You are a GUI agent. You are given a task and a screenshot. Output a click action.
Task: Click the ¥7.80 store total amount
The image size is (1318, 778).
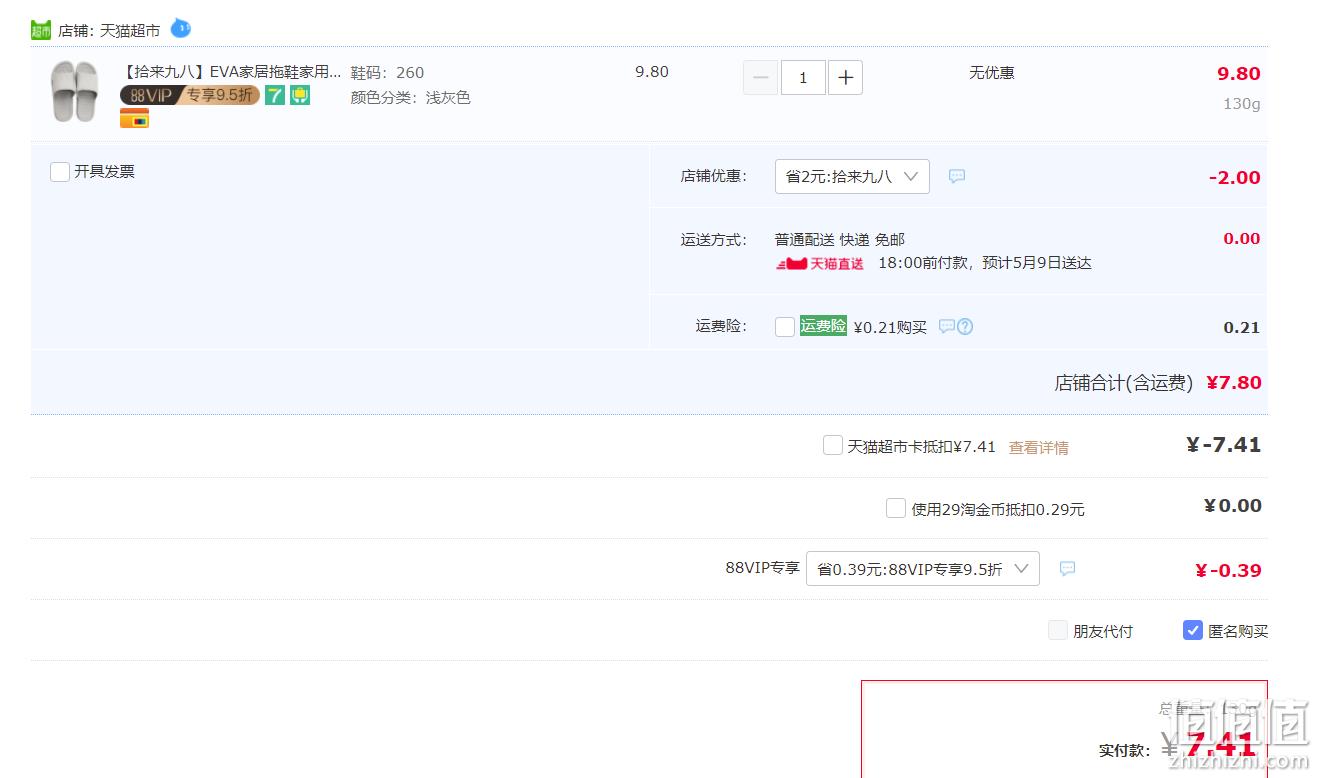tap(1234, 382)
